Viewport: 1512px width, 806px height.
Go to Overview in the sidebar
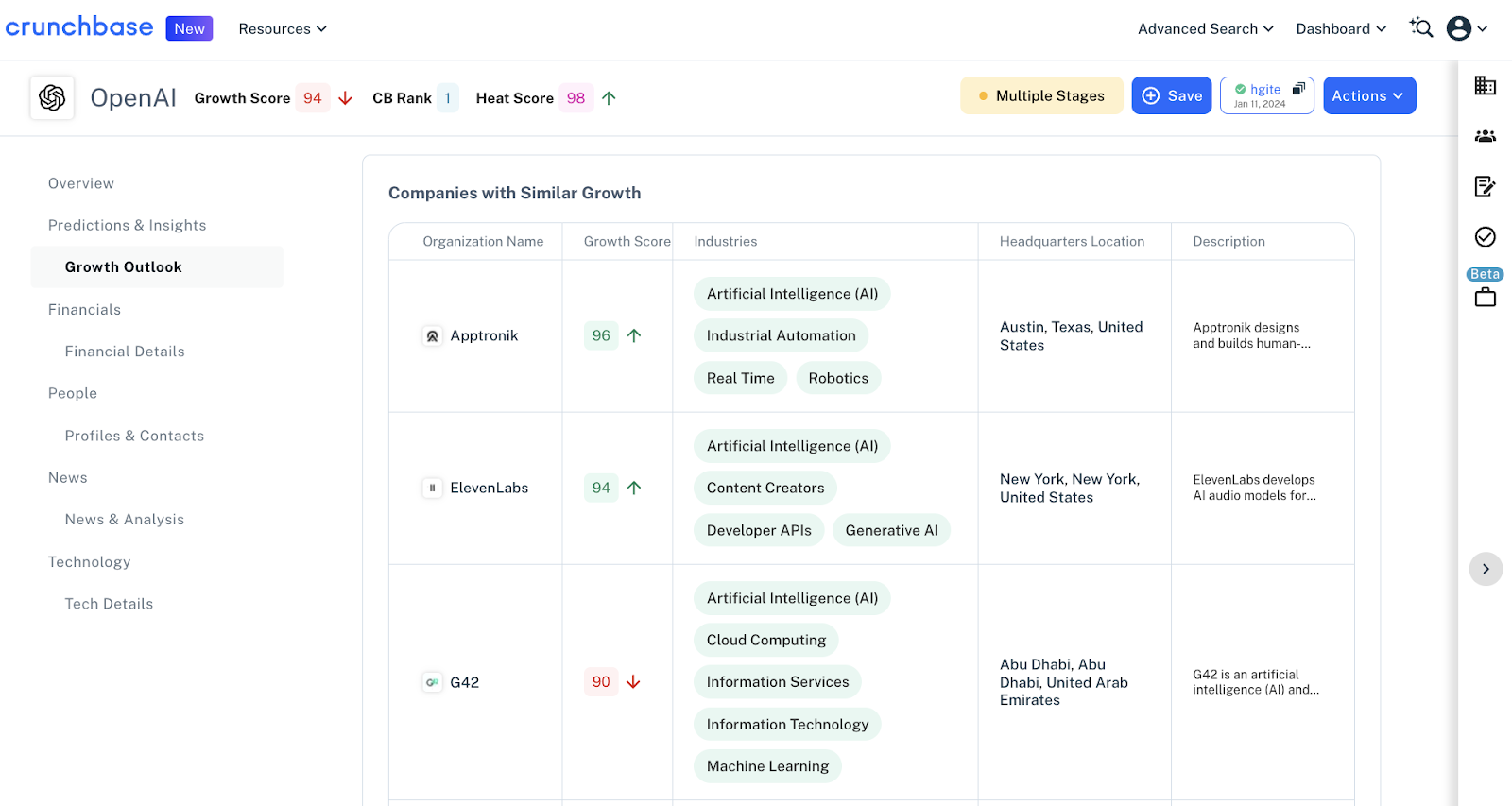tap(81, 183)
